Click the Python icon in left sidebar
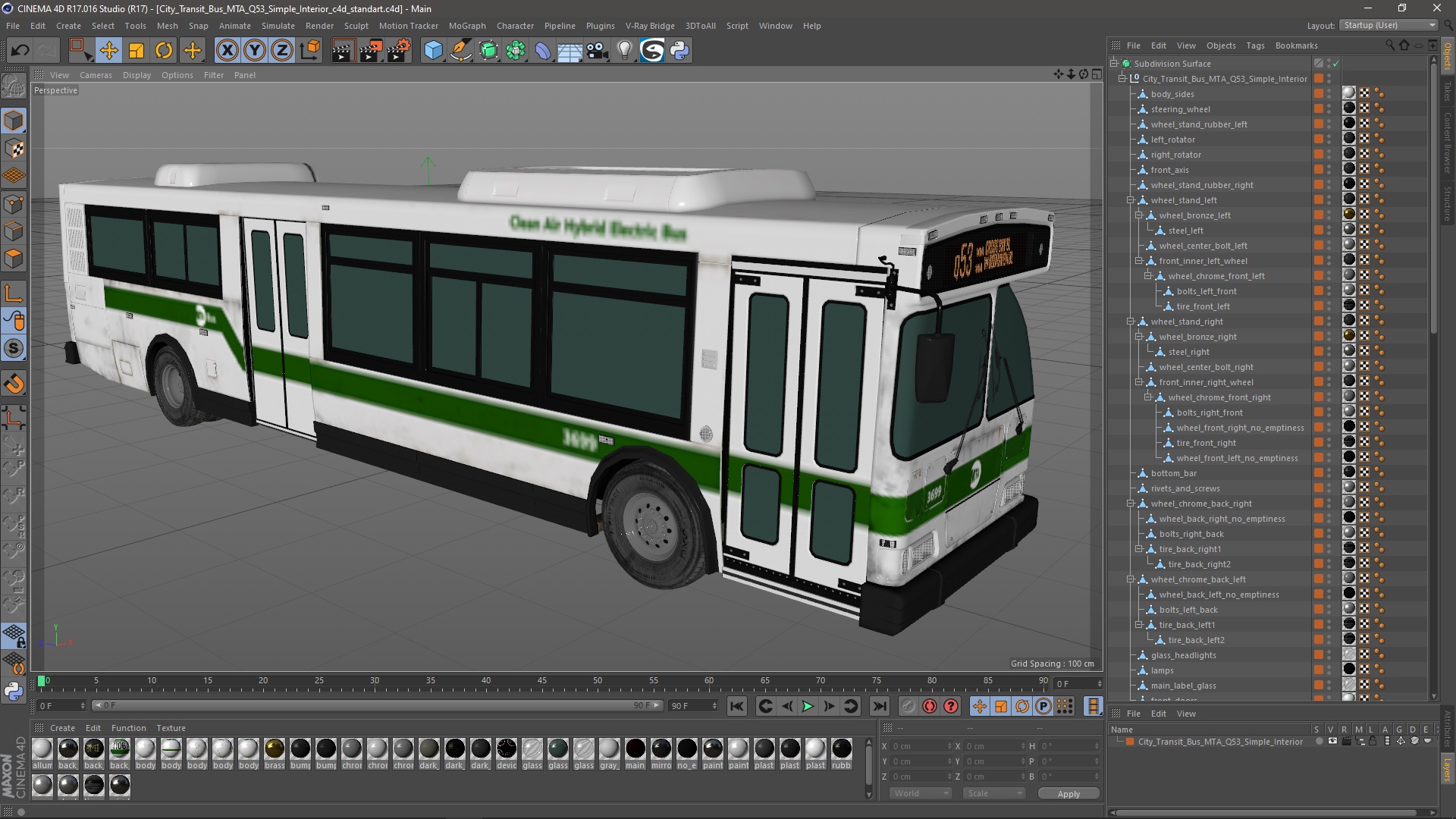The image size is (1456, 819). tap(14, 691)
